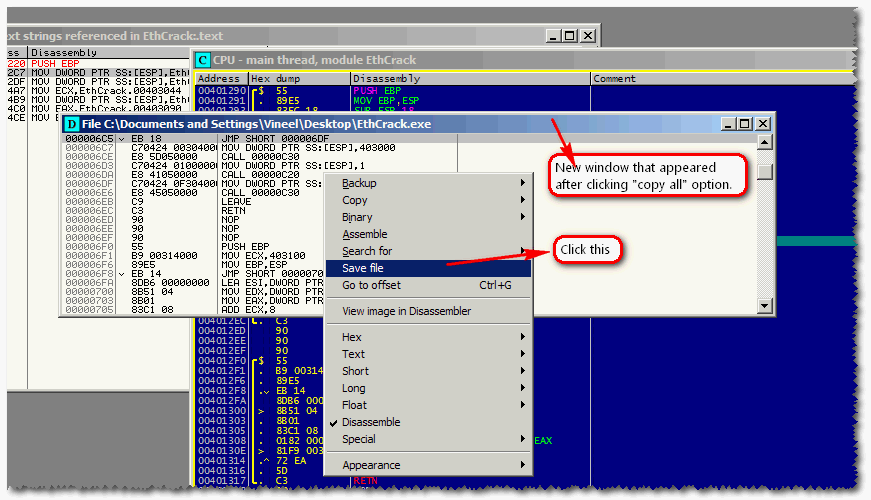Click Disassembly column header in CPU window
The width and height of the screenshot is (871, 500).
(x=470, y=79)
